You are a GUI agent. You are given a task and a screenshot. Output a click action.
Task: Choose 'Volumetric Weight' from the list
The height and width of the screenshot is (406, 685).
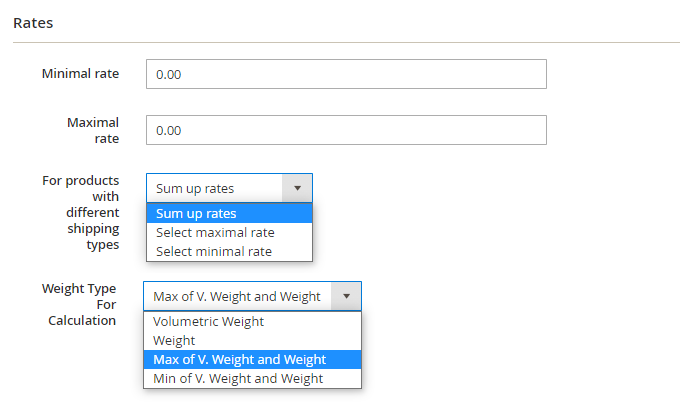[x=252, y=322]
